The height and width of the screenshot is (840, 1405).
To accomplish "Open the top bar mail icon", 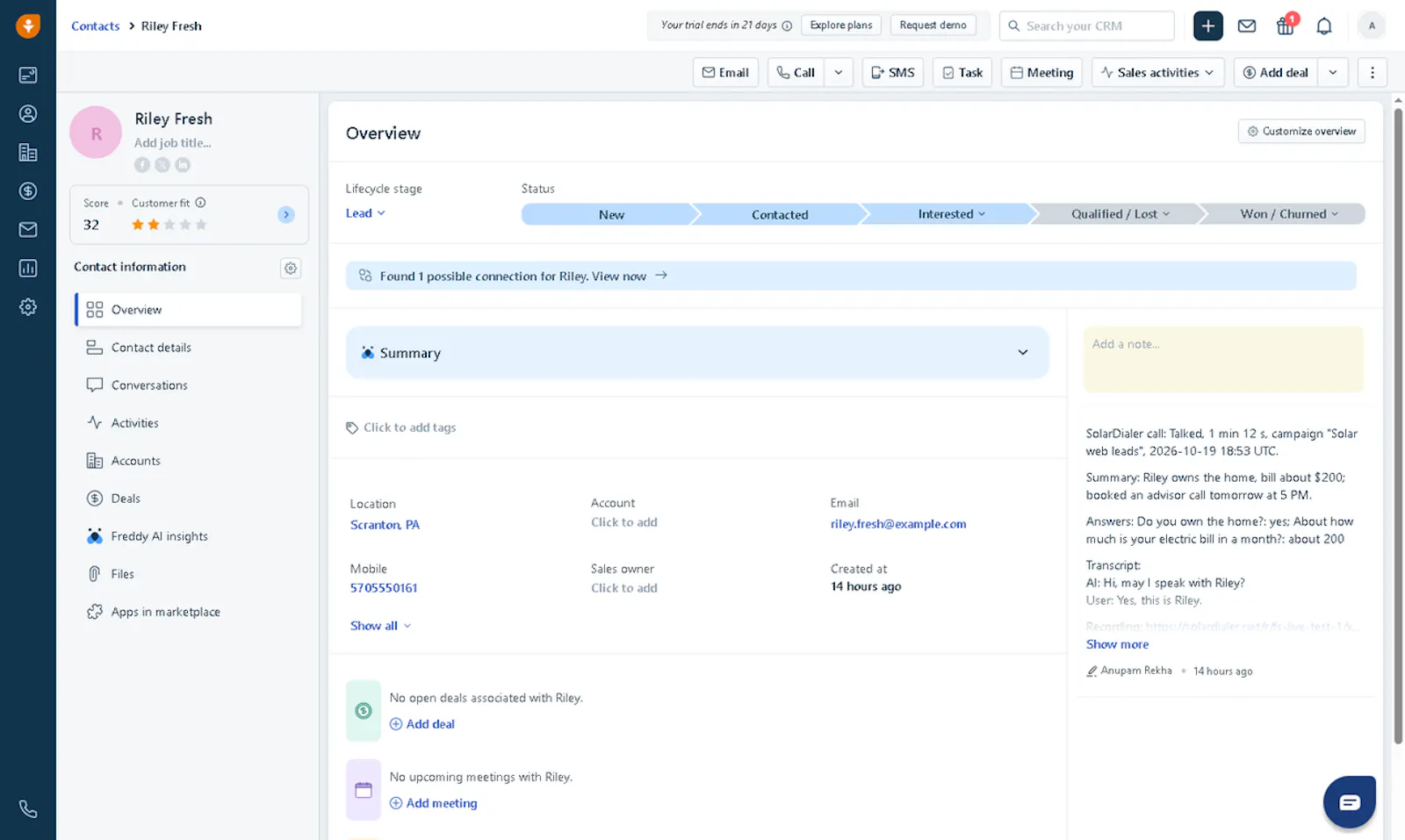I will click(x=1247, y=26).
